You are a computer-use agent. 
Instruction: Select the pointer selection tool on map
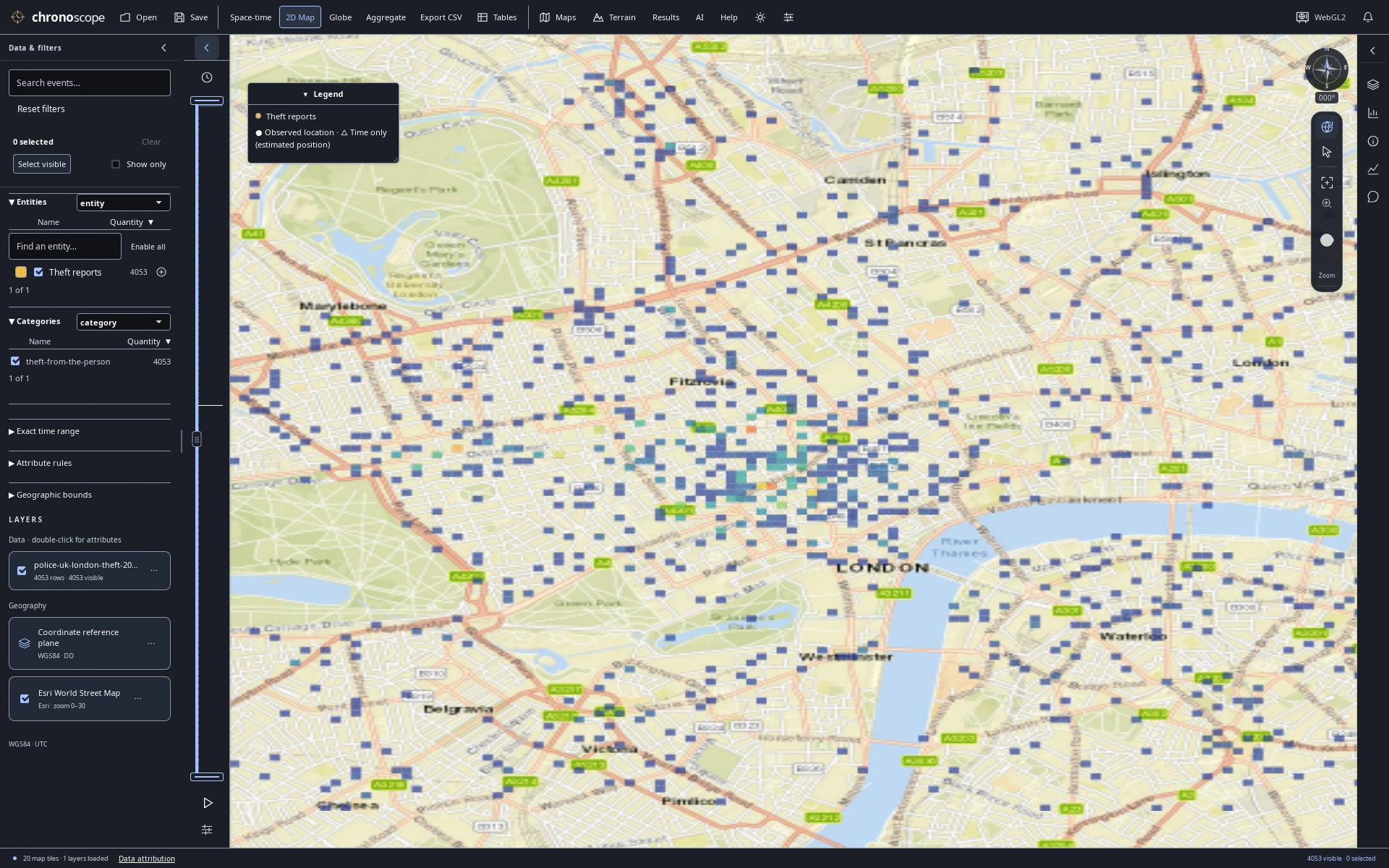(x=1327, y=153)
